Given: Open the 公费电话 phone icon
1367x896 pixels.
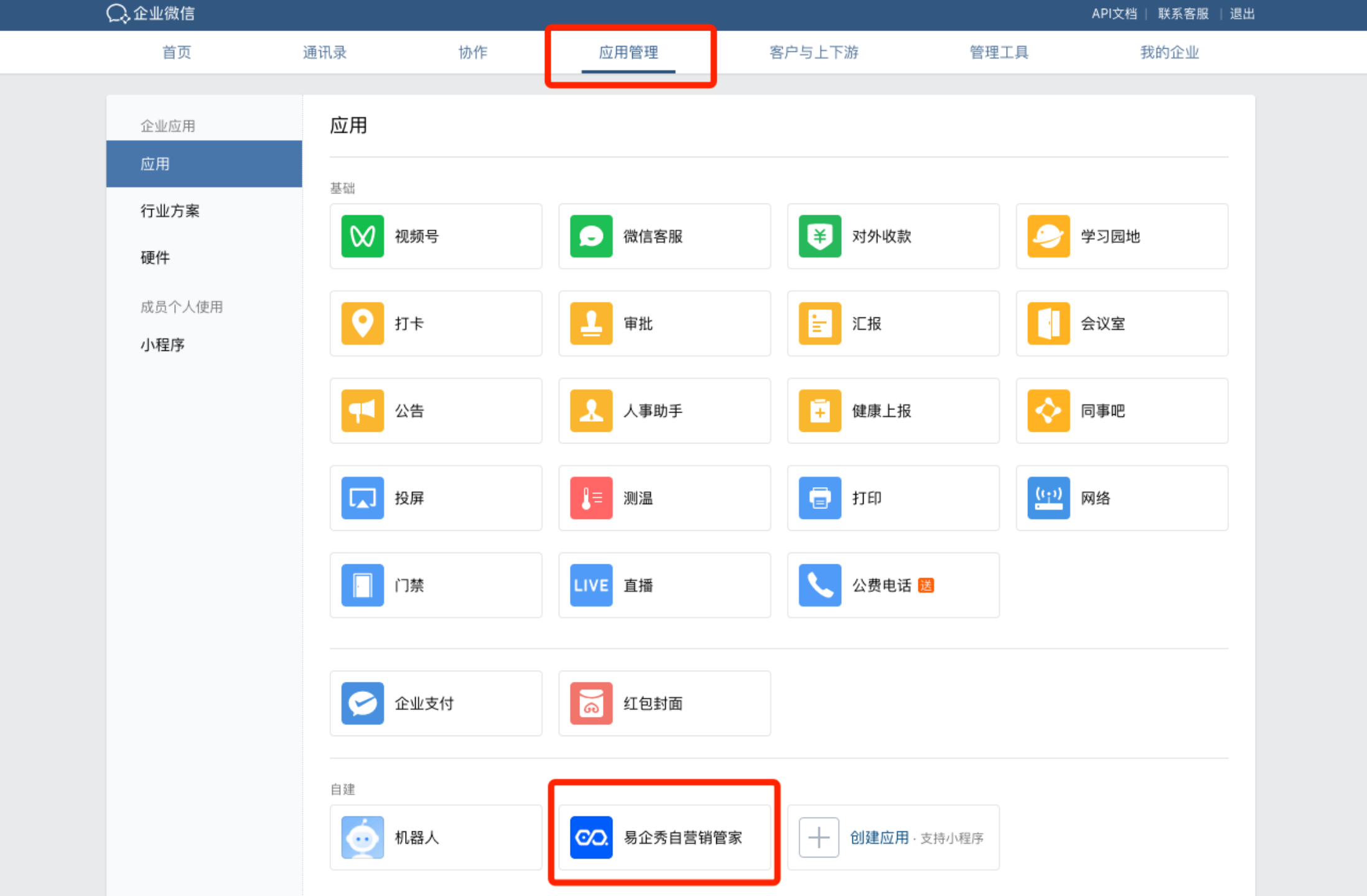Looking at the screenshot, I should point(820,585).
